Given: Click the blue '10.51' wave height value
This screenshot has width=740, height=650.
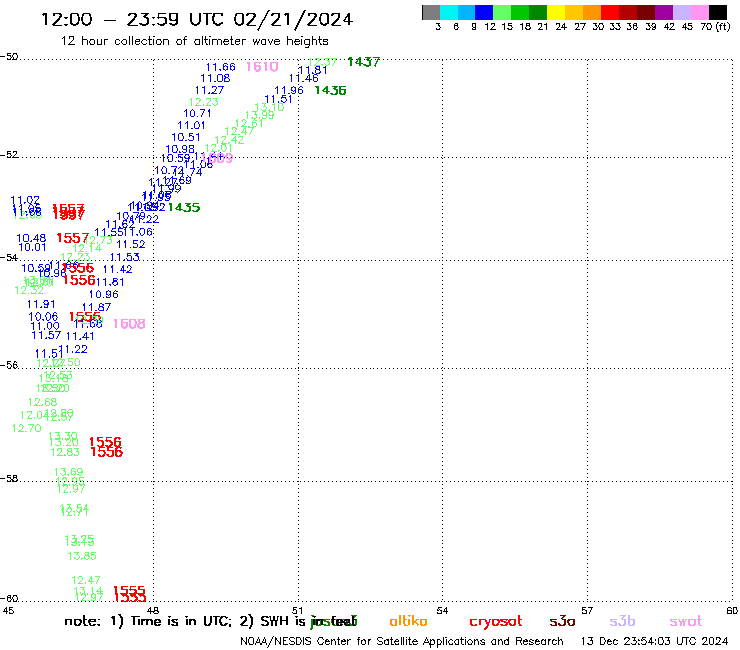Looking at the screenshot, I should pos(185,137).
